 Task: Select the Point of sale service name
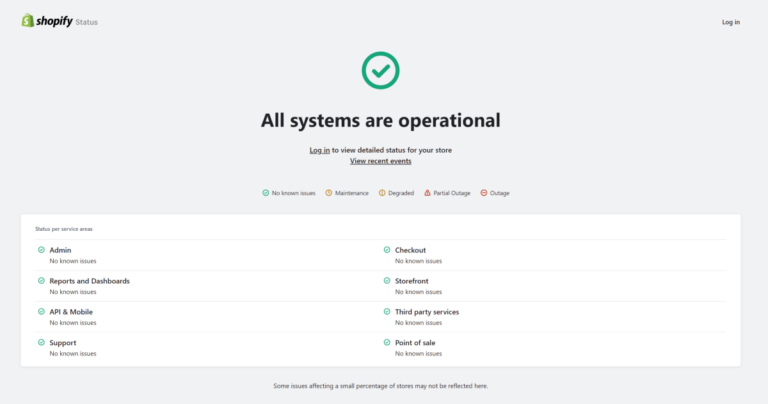click(x=415, y=342)
